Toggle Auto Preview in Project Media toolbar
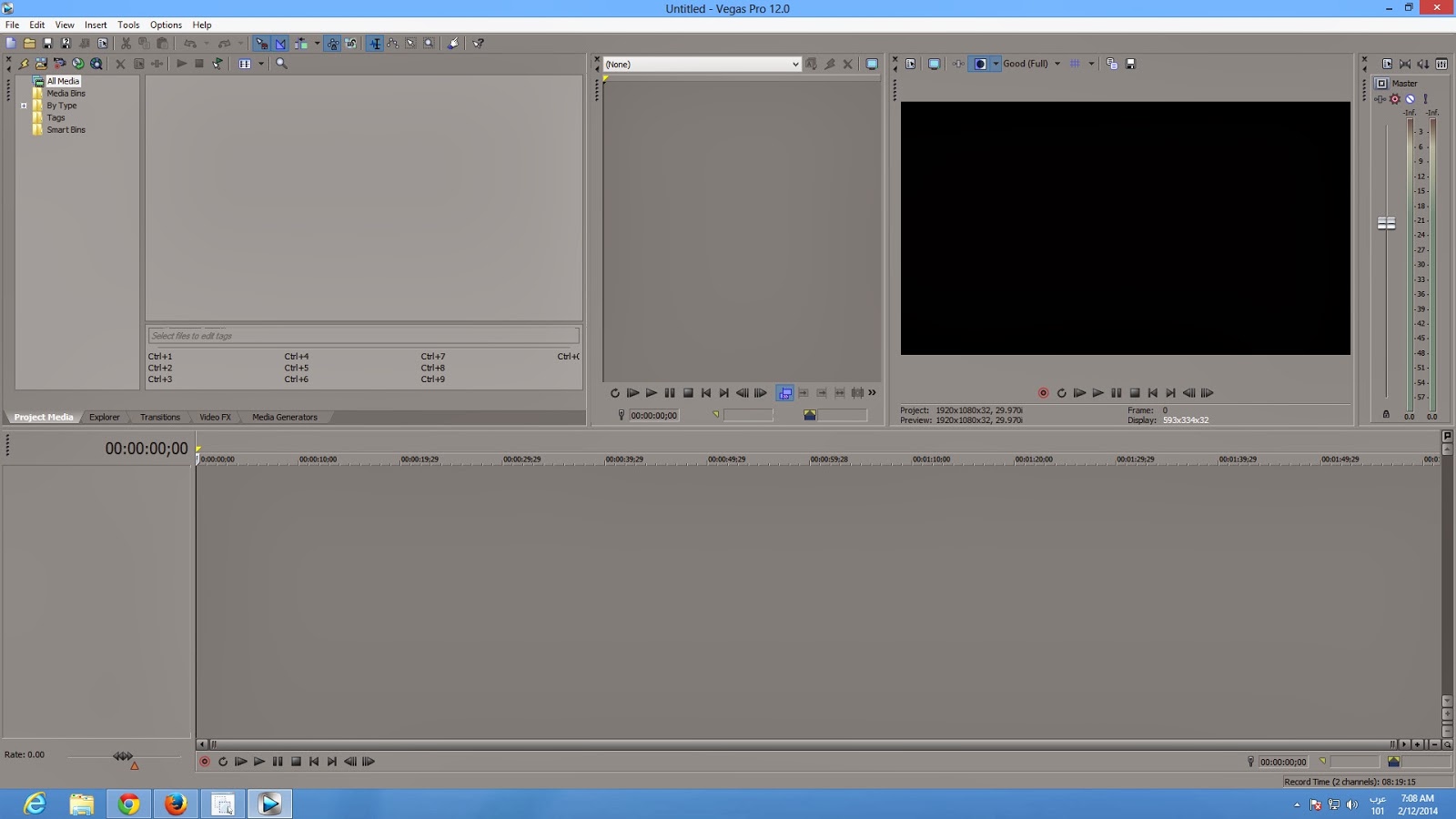This screenshot has height=819, width=1456. click(x=218, y=64)
